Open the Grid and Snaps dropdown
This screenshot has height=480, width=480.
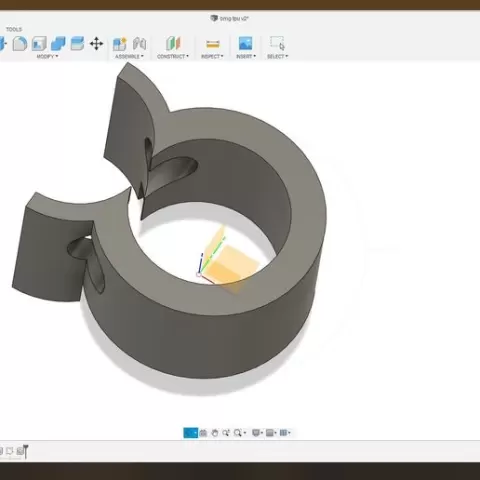271,433
